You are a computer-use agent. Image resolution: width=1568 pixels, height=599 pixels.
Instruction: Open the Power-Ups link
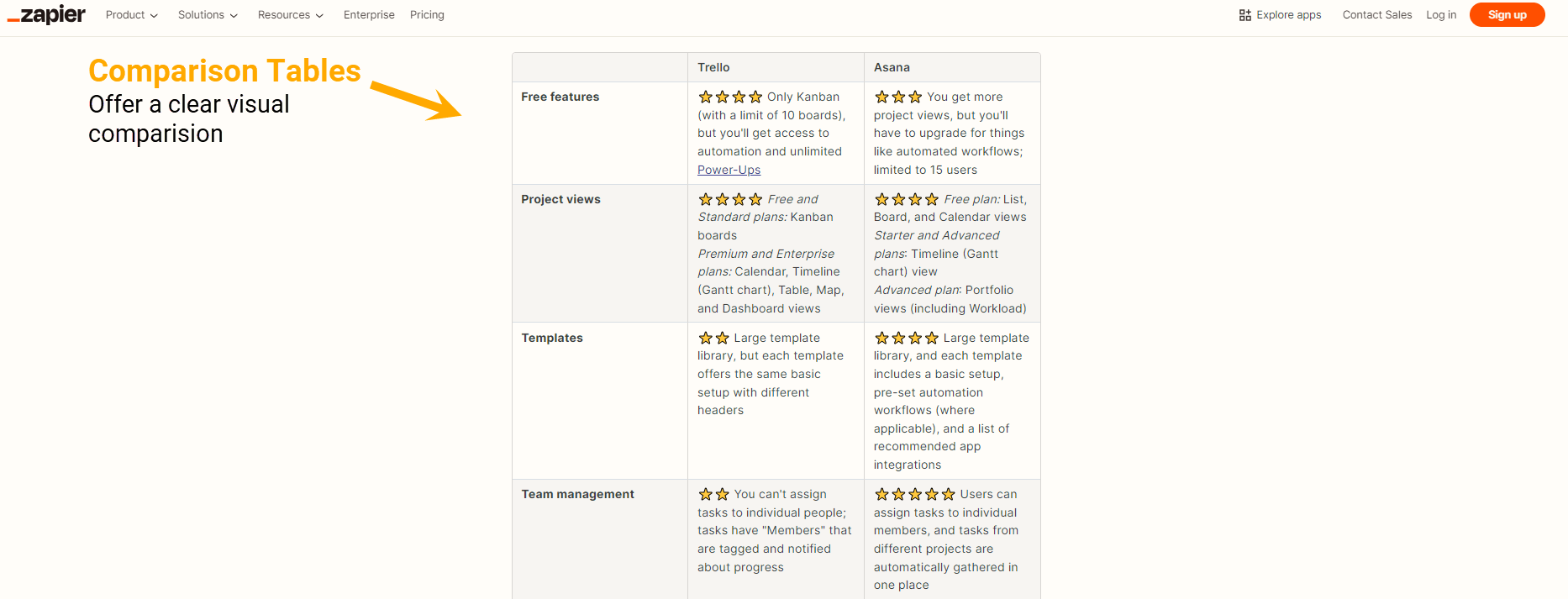click(x=729, y=169)
